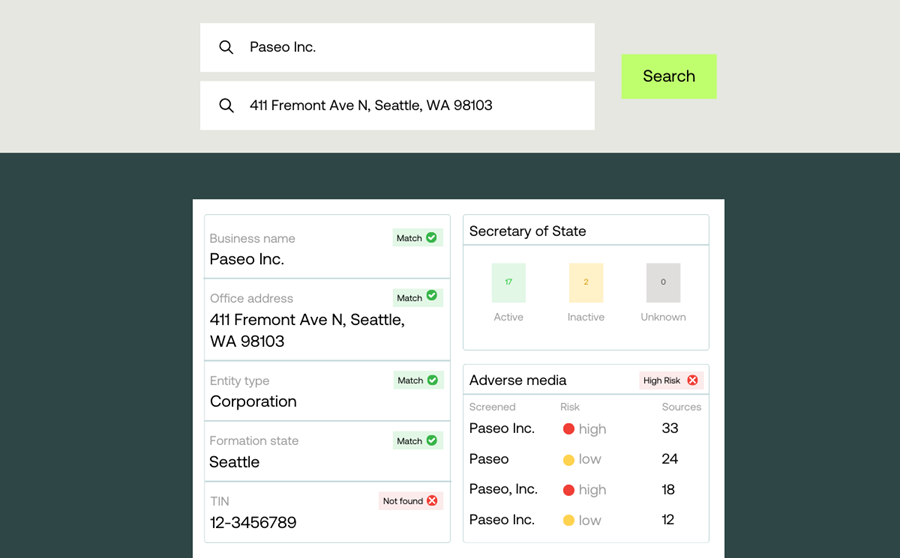Viewport: 900px width, 558px height.
Task: Click the low risk label in the 24 sources row
Action: [590, 459]
